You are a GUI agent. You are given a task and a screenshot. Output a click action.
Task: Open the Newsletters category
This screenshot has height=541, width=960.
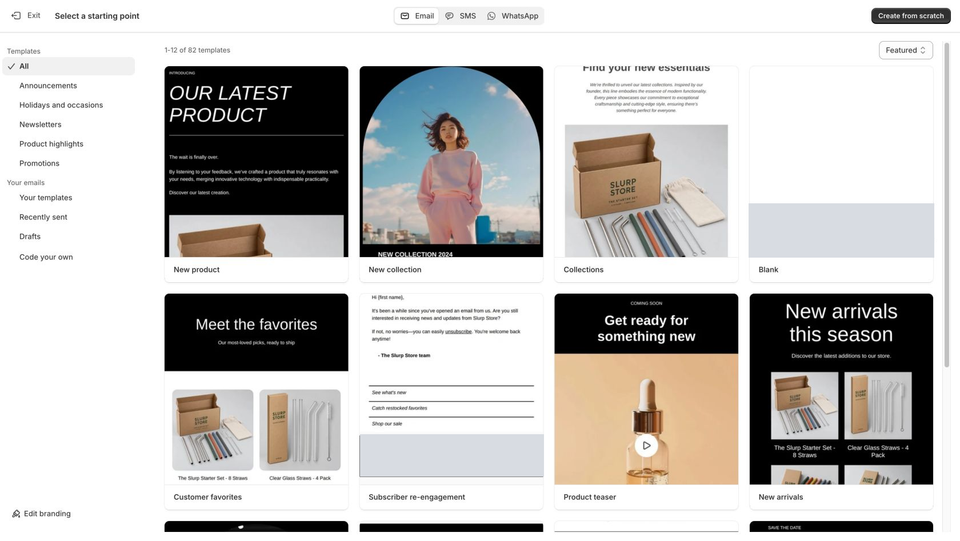(x=40, y=124)
